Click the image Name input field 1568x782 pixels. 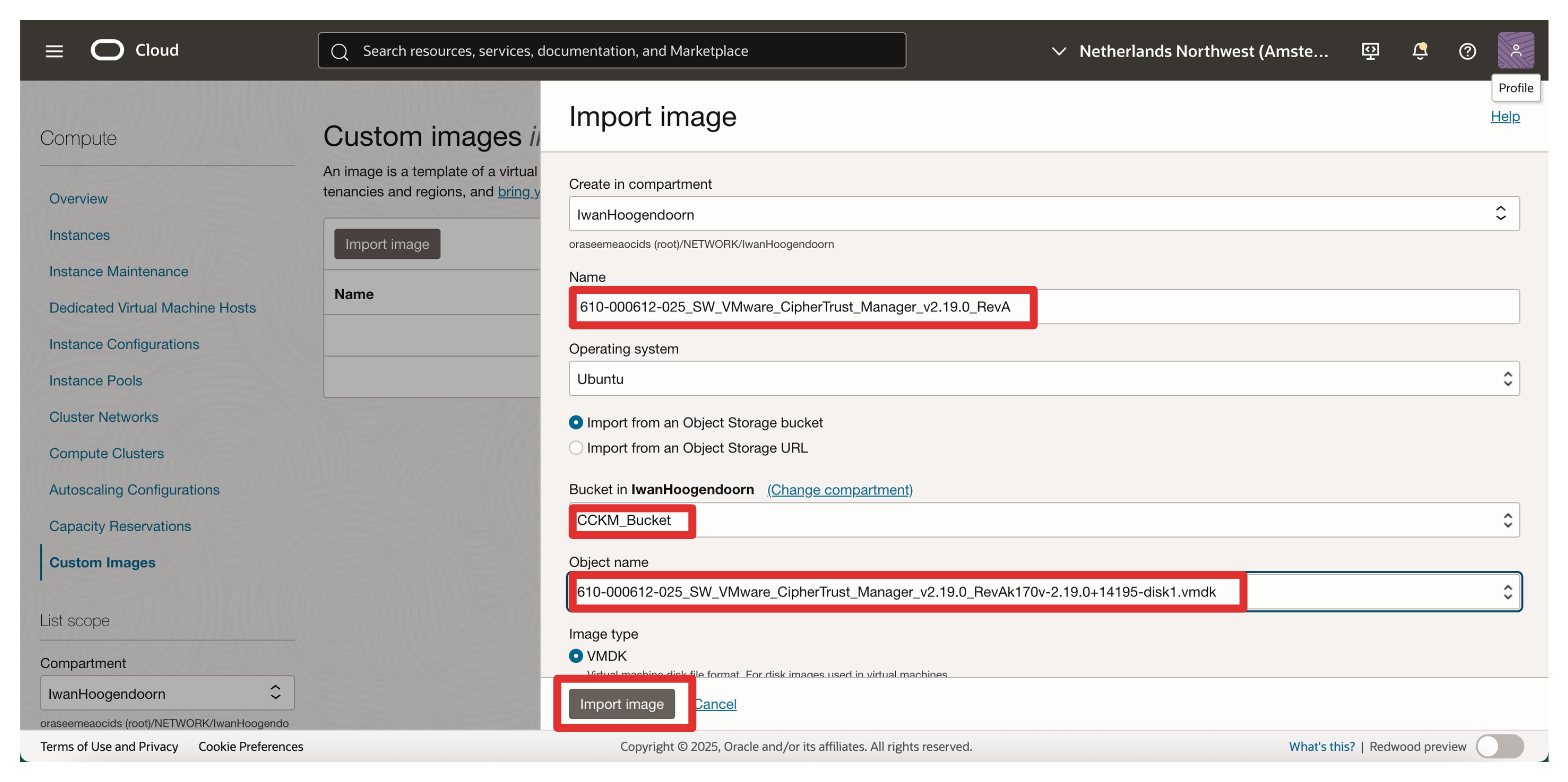click(x=1043, y=307)
